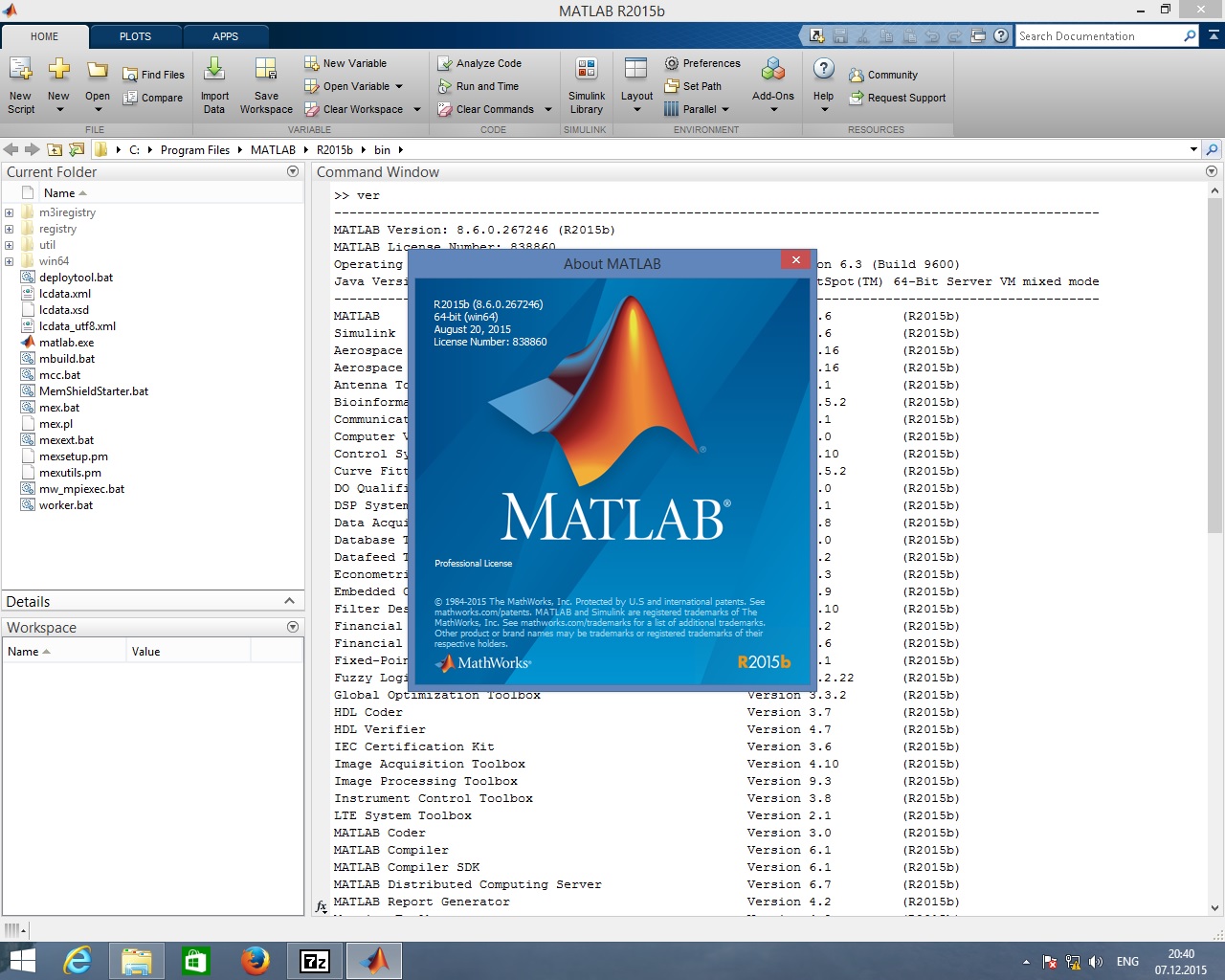
Task: Open Current Folder panel actions menu
Action: point(293,171)
